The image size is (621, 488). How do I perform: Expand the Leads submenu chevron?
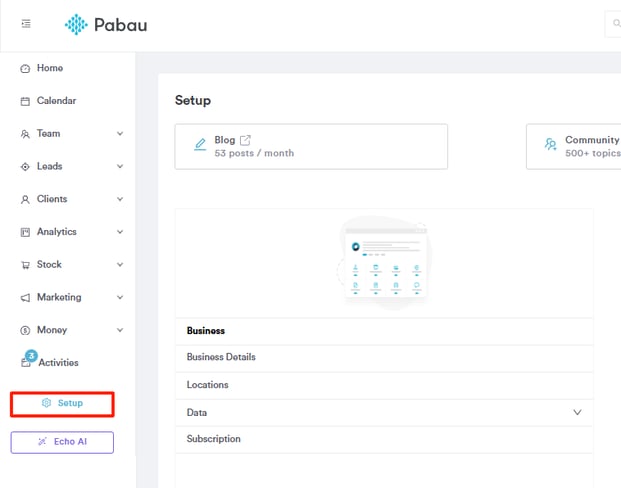(120, 167)
